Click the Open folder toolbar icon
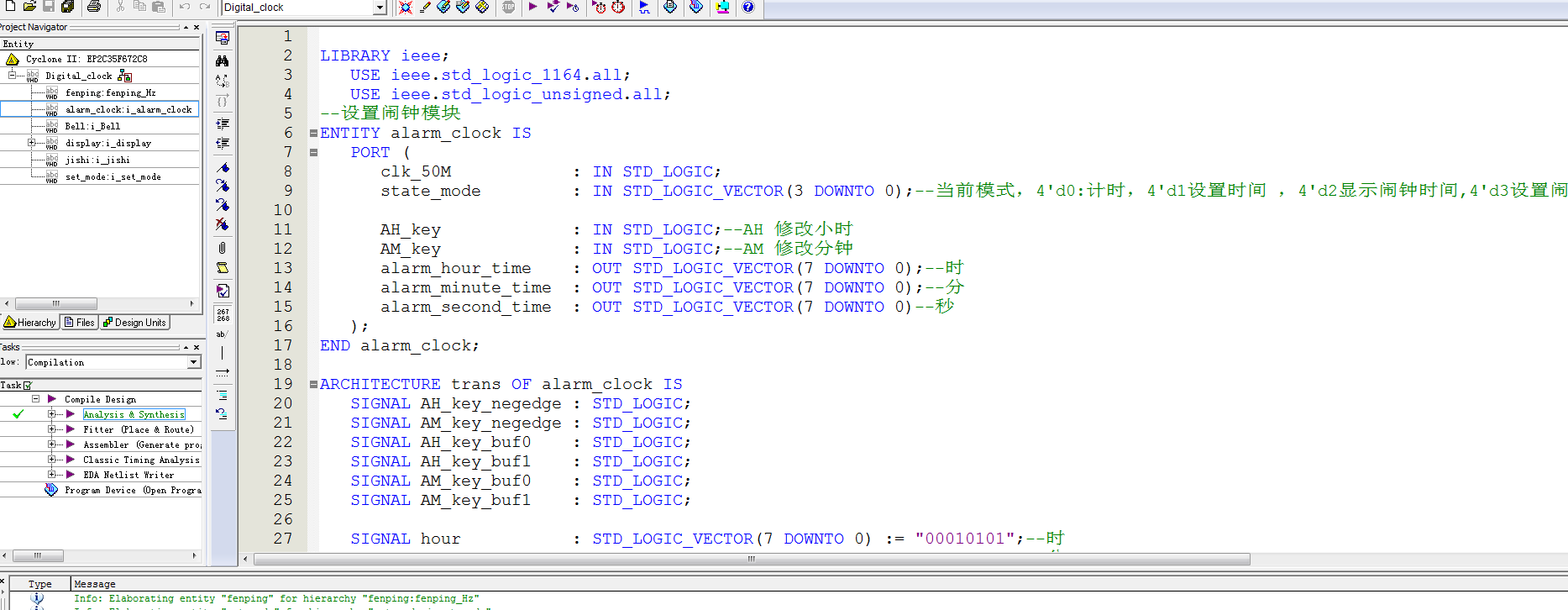Viewport: 1568px width, 610px height. (x=29, y=7)
